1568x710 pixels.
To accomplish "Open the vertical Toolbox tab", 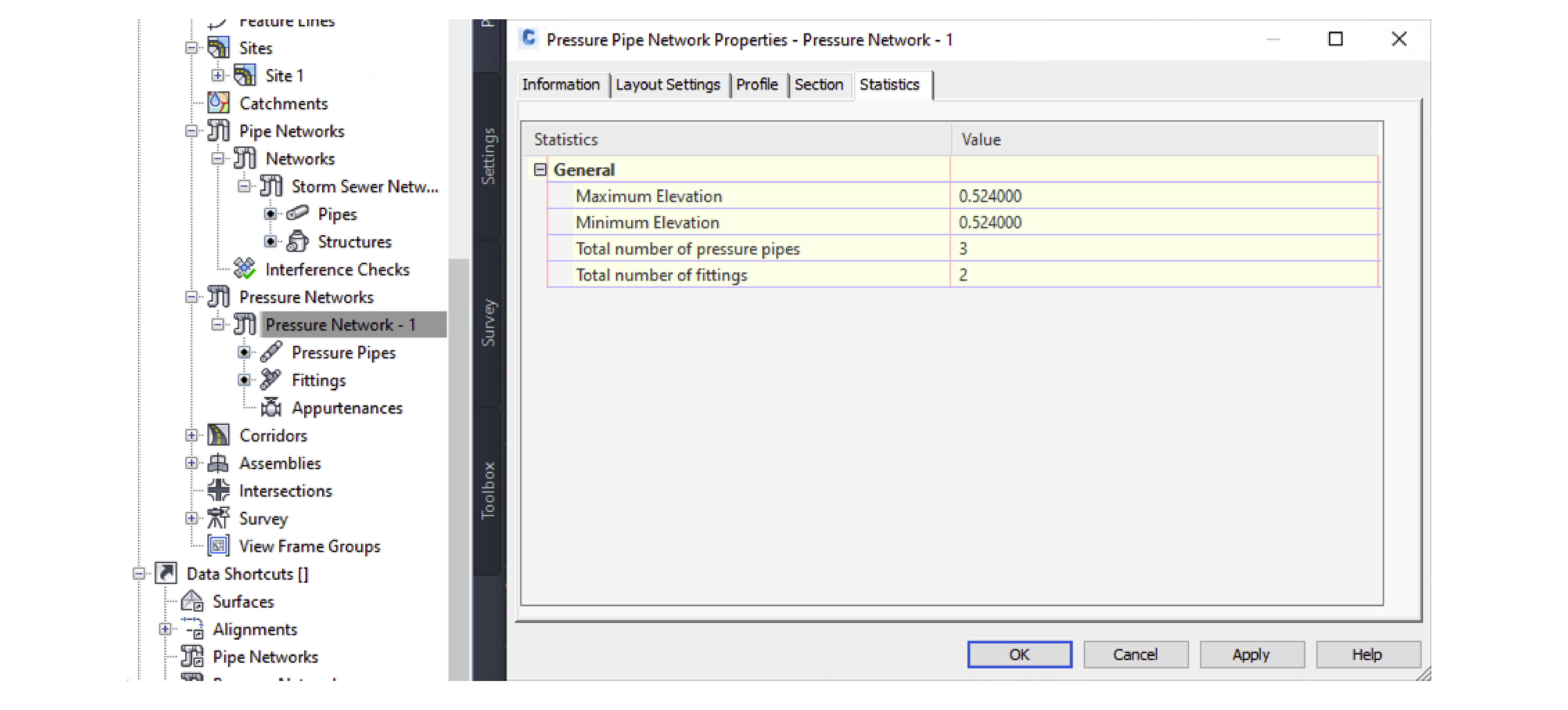I will [x=488, y=490].
